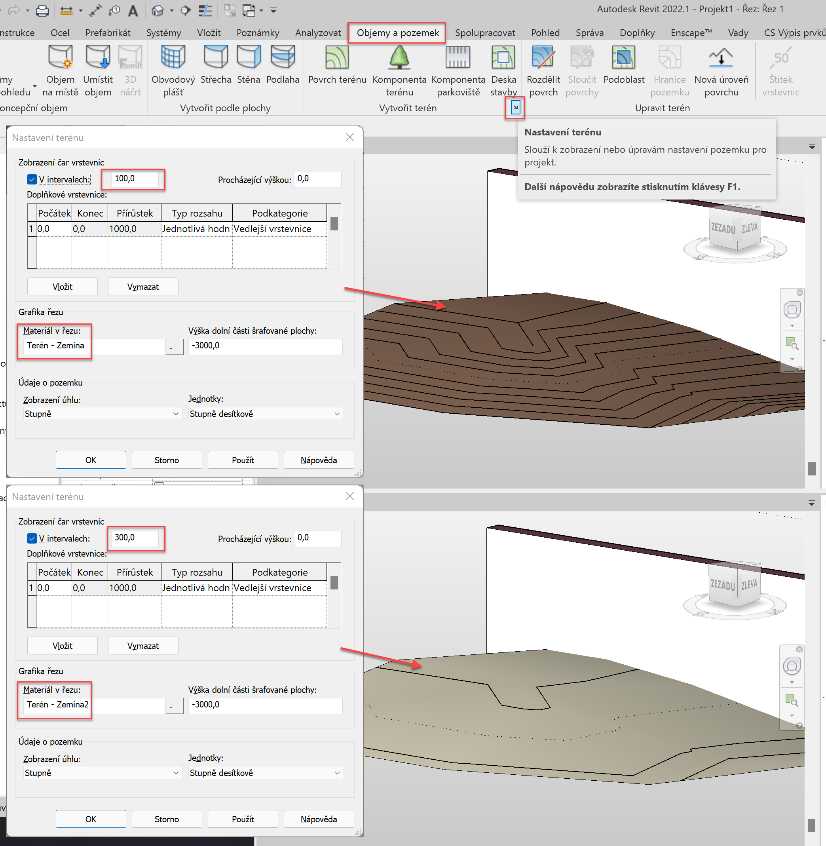
Task: Browse material next to Terén - Zemina
Action: [174, 347]
